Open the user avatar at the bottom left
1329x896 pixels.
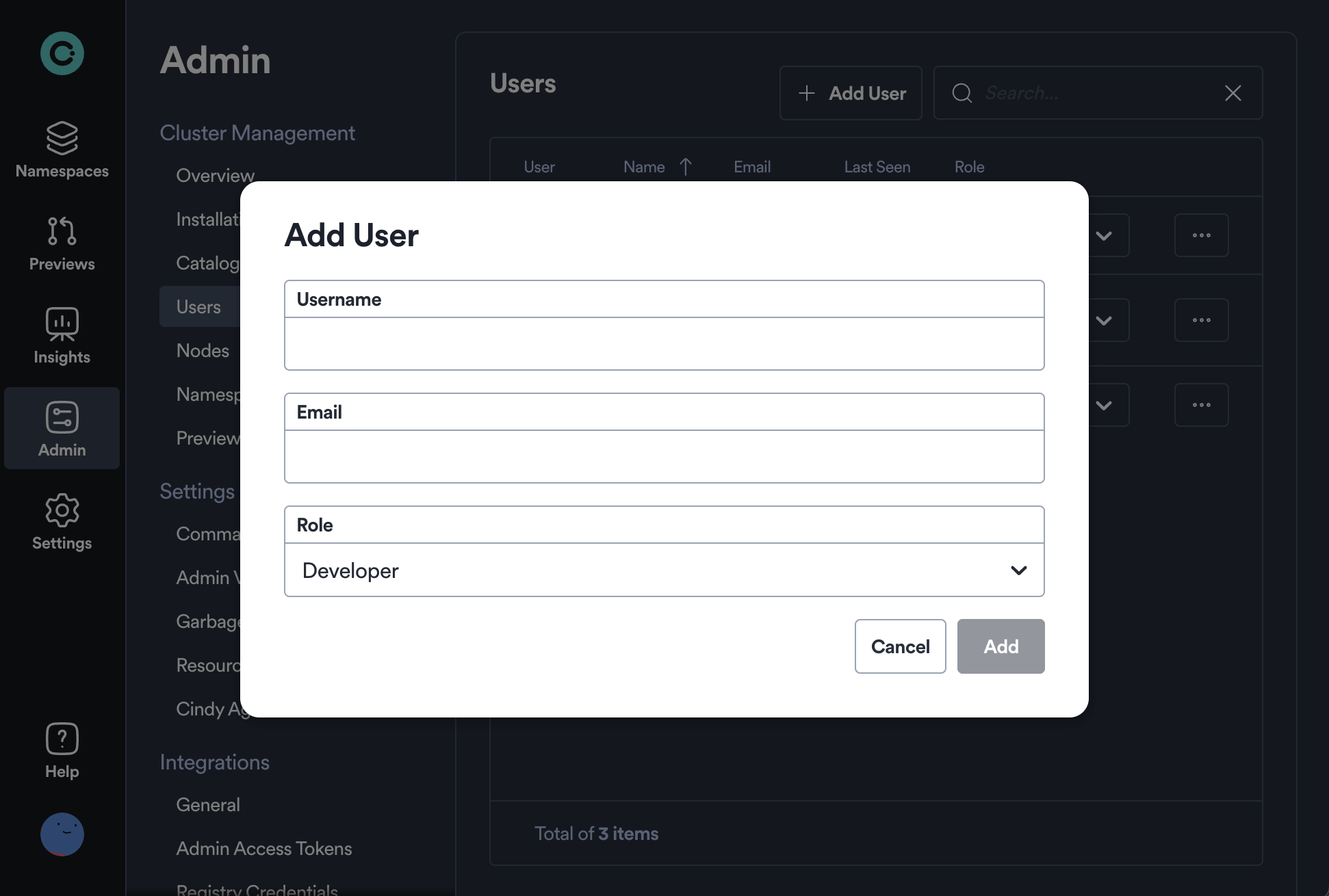pos(62,834)
